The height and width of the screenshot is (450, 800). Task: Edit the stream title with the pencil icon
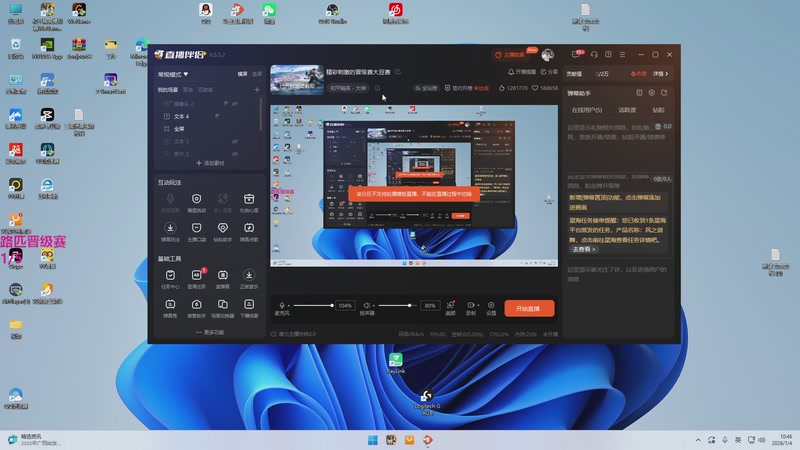pos(398,72)
